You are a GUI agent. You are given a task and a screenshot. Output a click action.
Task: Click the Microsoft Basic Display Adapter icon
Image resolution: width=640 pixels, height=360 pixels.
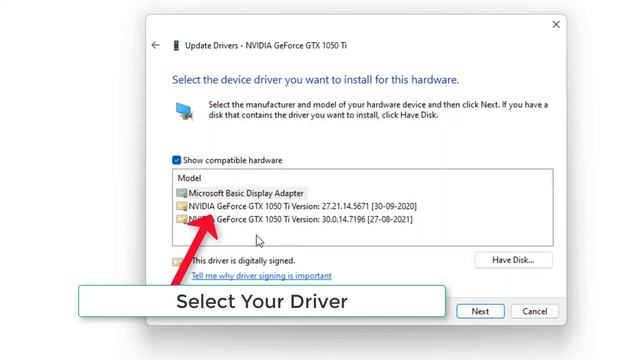[182, 193]
